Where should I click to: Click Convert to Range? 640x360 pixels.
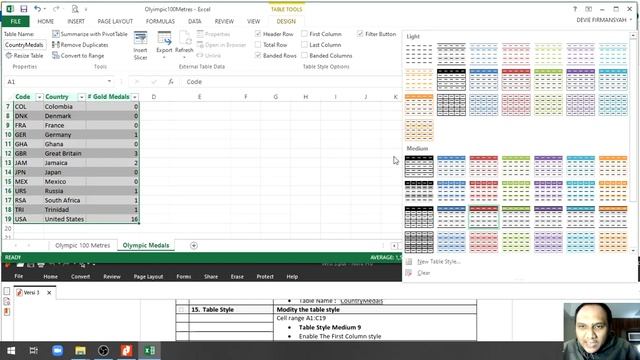tap(78, 56)
